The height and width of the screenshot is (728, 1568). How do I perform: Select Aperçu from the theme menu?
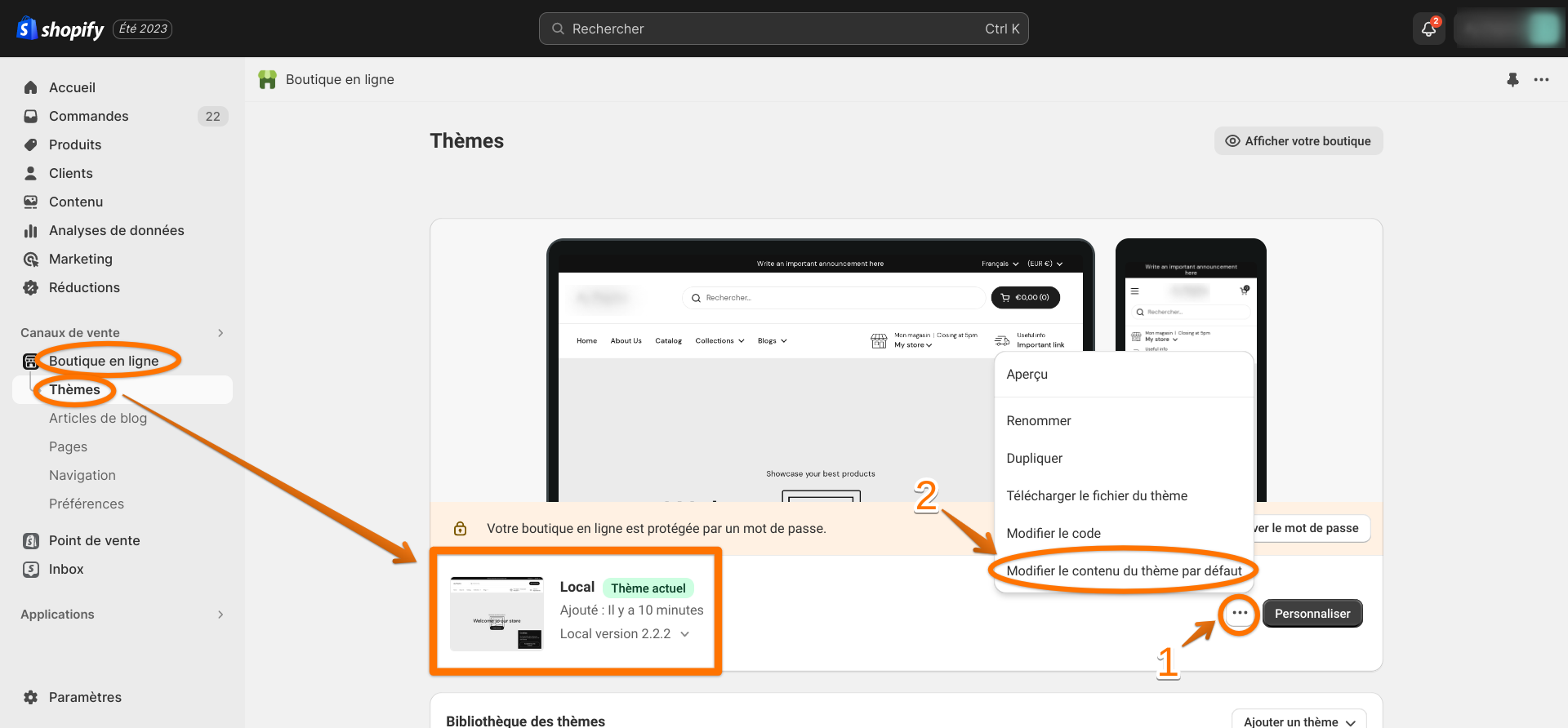pyautogui.click(x=1124, y=374)
